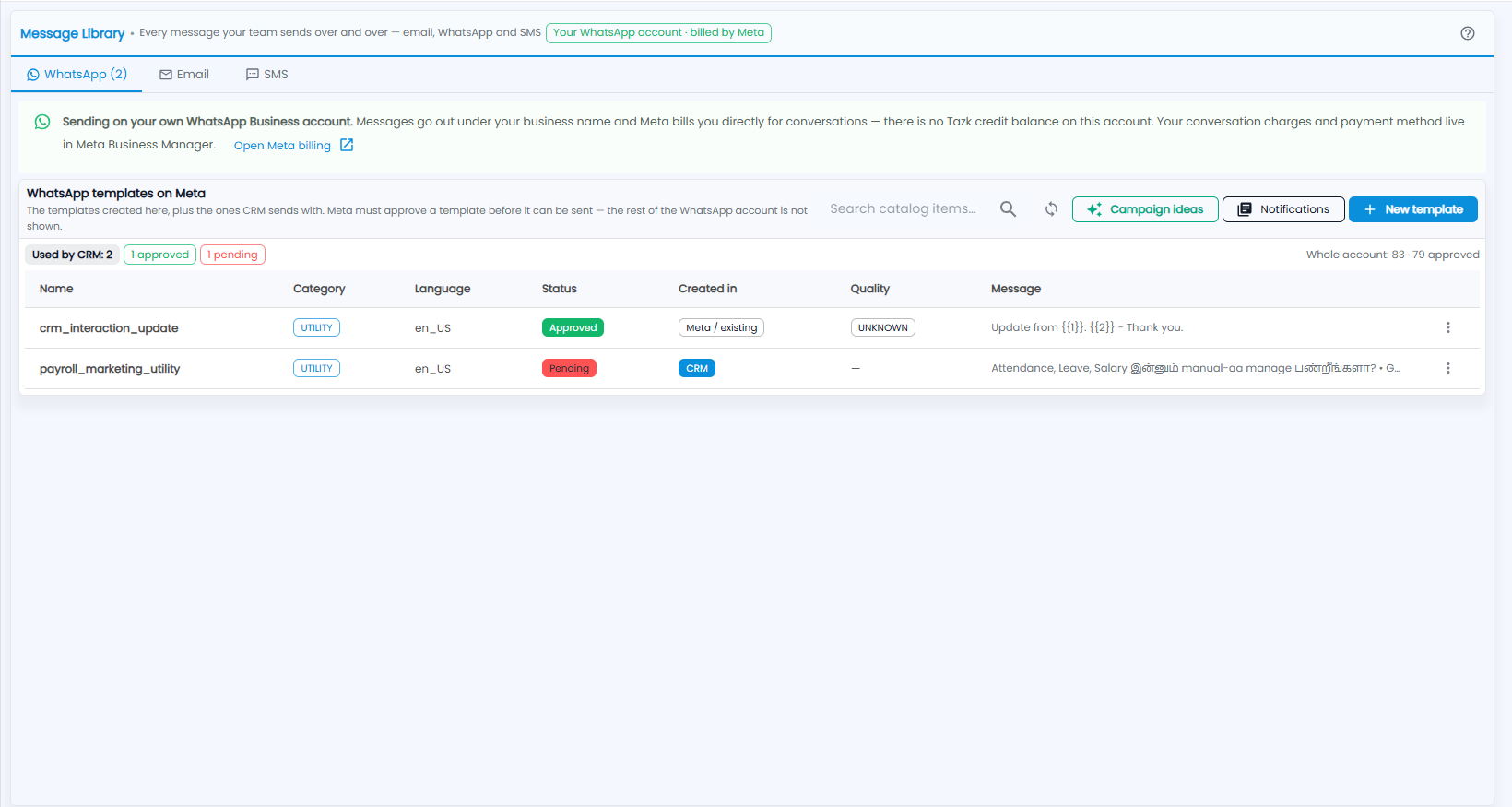Image resolution: width=1512 pixels, height=807 pixels.
Task: Click UTILITY tag in crm_interaction_update row
Action: pyautogui.click(x=316, y=327)
